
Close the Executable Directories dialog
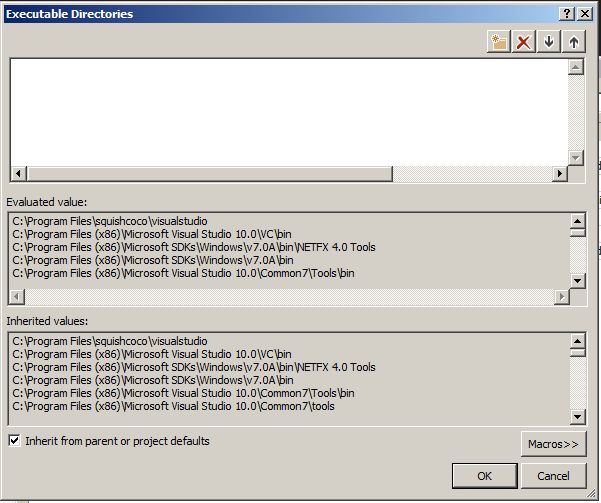[585, 14]
